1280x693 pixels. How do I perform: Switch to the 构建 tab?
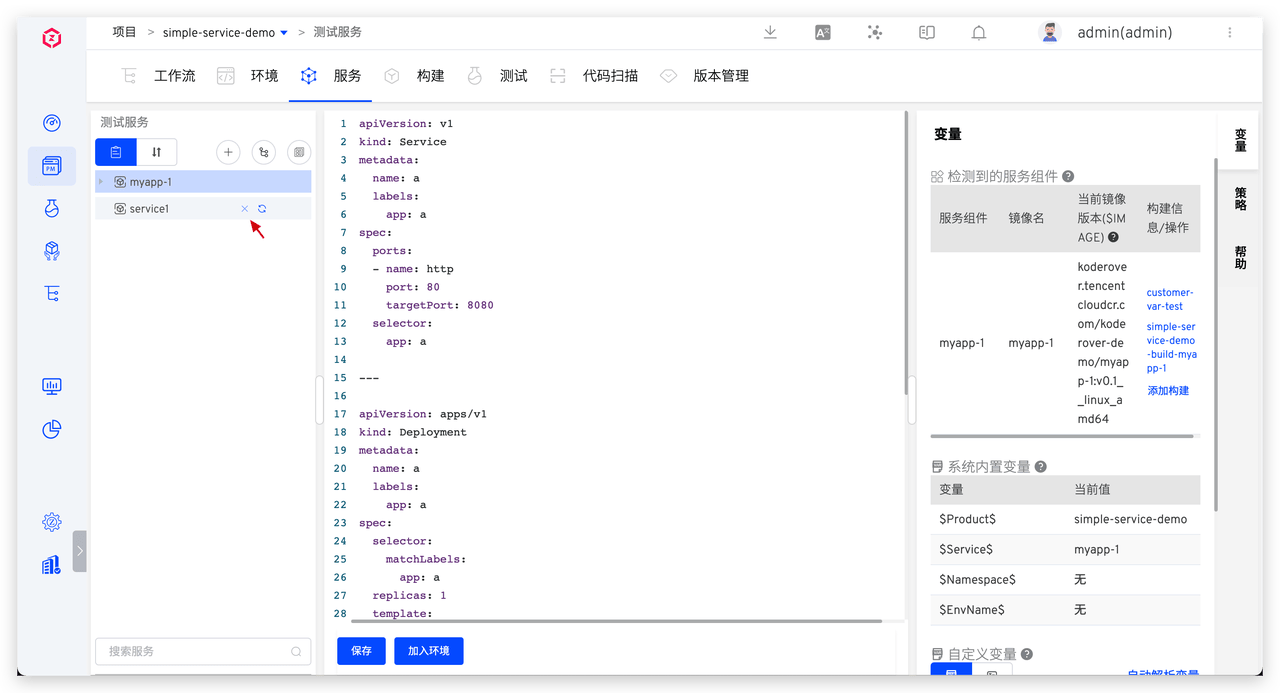click(x=430, y=75)
